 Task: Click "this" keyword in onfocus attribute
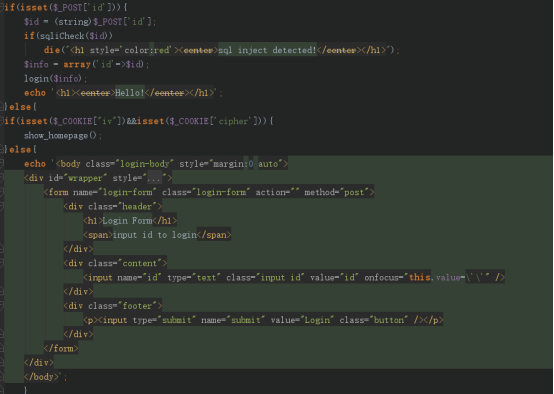[420, 278]
